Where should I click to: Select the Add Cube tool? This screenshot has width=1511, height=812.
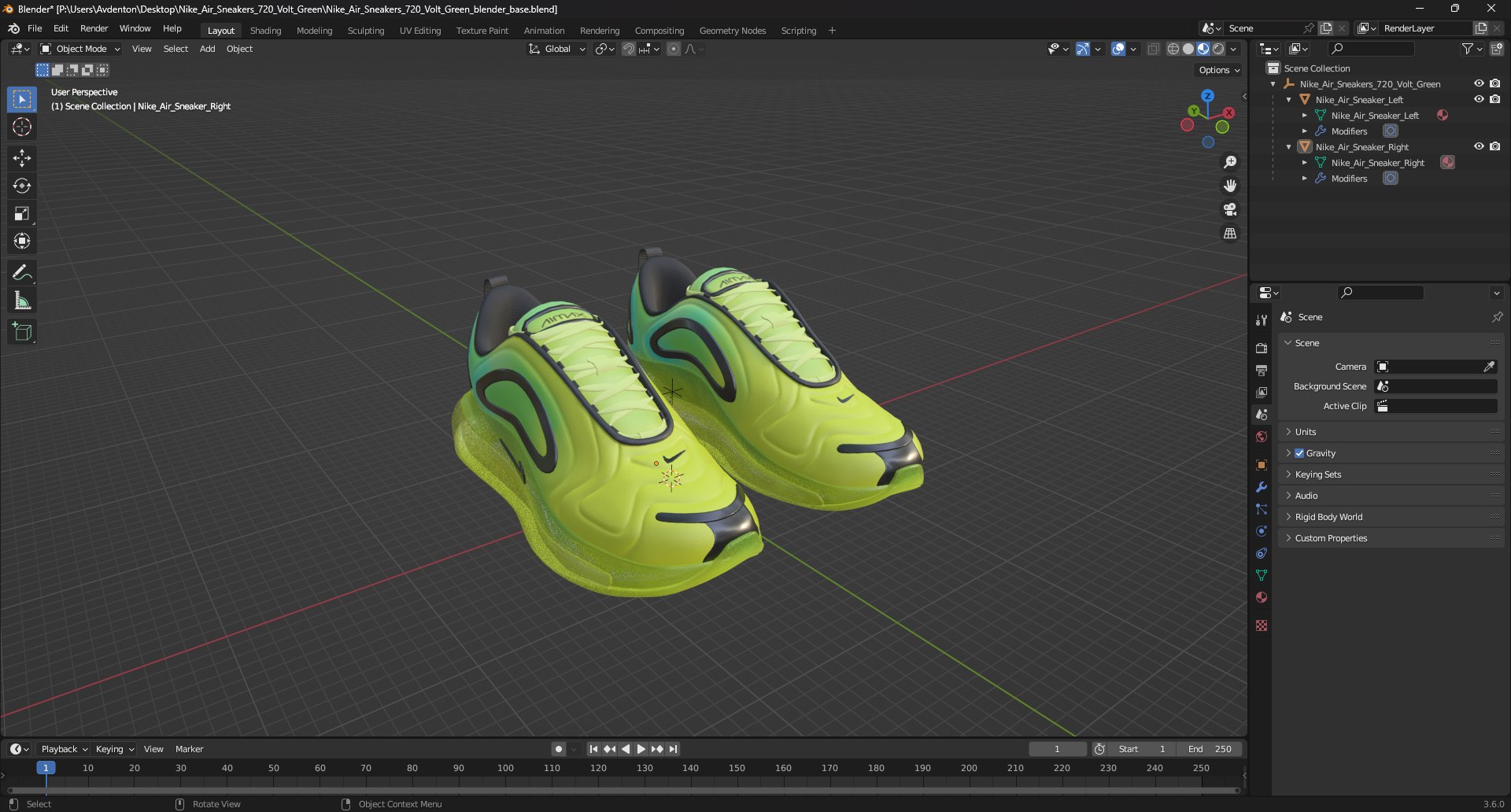pyautogui.click(x=22, y=332)
